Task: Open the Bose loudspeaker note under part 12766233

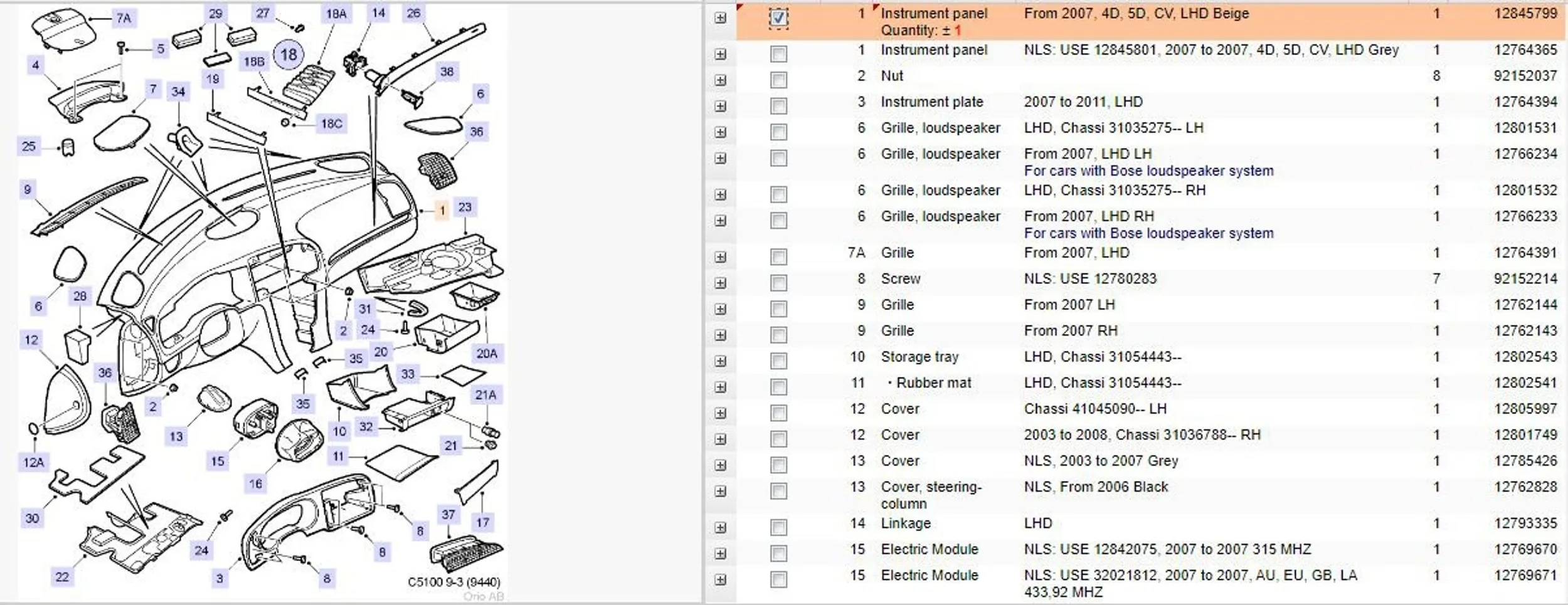Action: (1148, 233)
